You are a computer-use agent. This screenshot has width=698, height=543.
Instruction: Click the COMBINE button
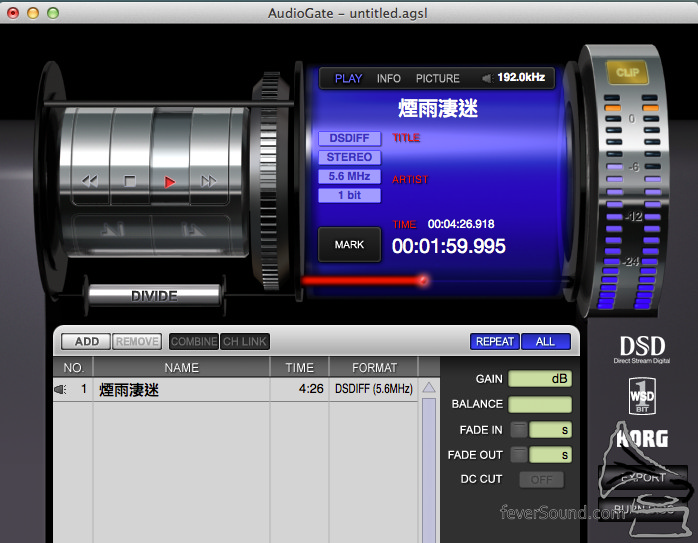coord(194,341)
